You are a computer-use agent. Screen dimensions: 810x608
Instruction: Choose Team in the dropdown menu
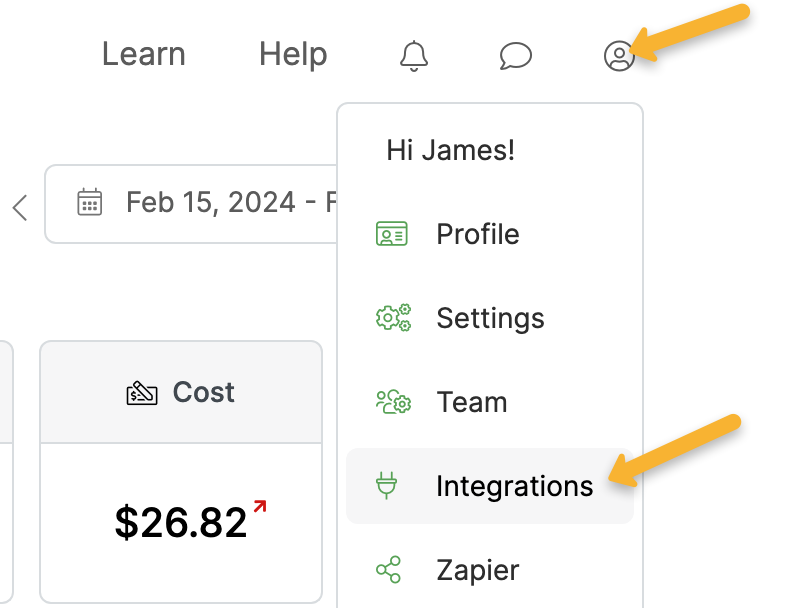pos(471,402)
